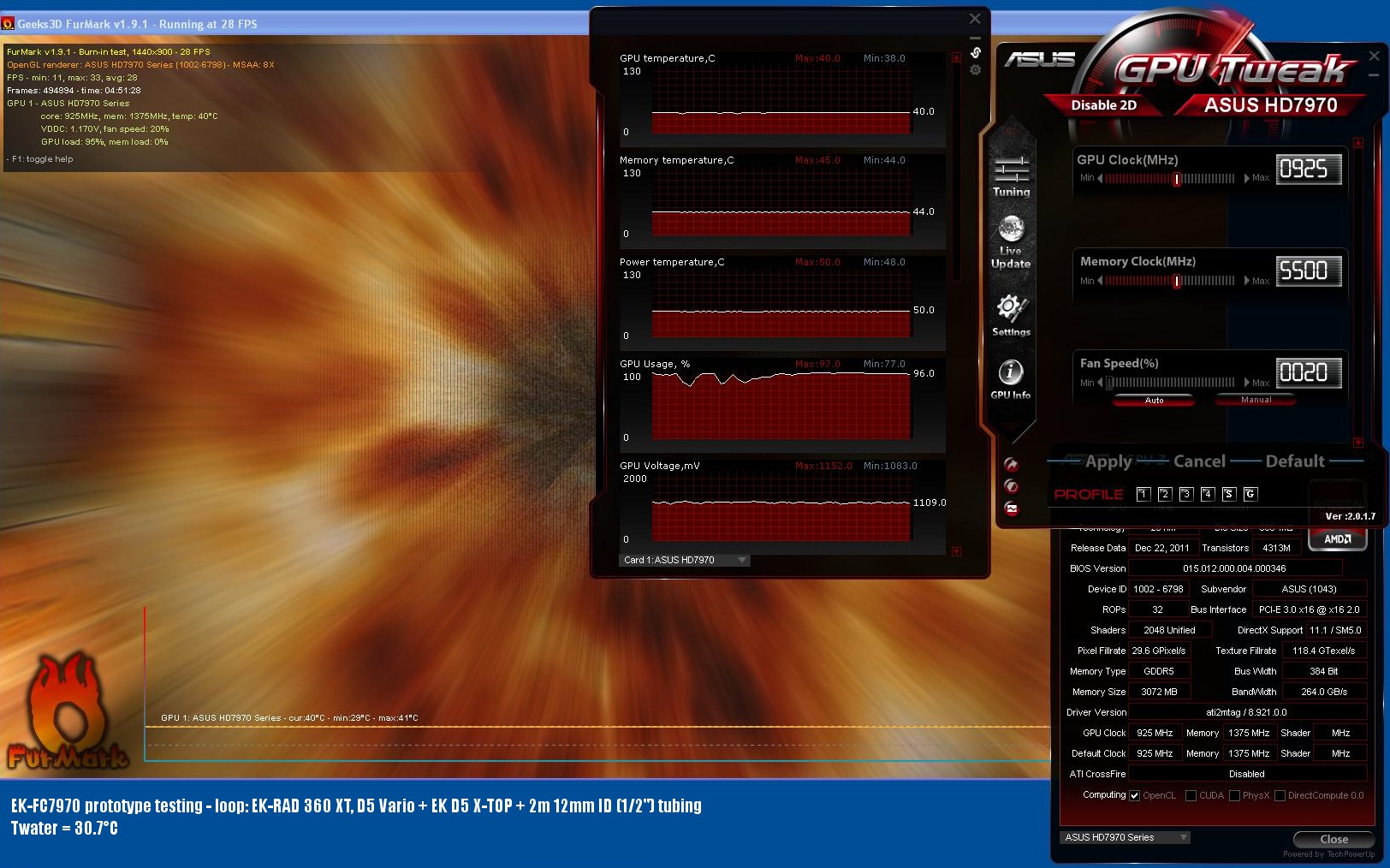Click the Memory Size value 3072 MB

[1159, 692]
